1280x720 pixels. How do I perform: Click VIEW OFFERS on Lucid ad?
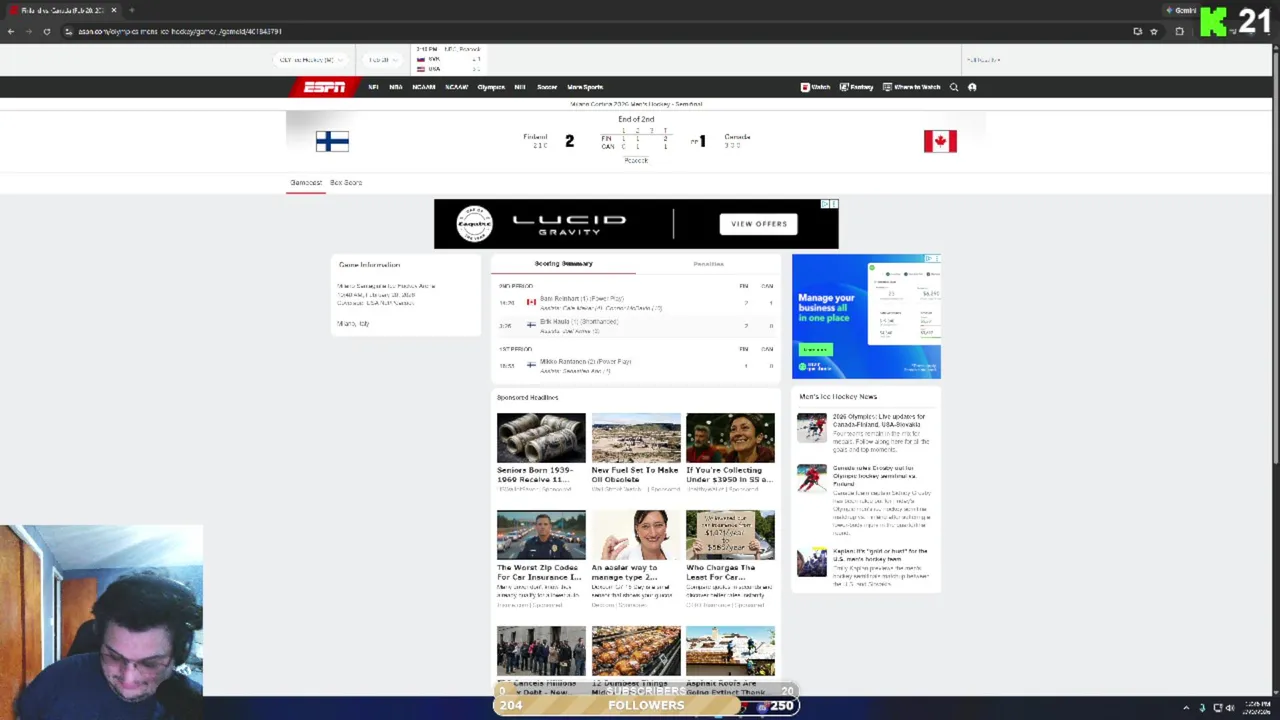coord(759,224)
